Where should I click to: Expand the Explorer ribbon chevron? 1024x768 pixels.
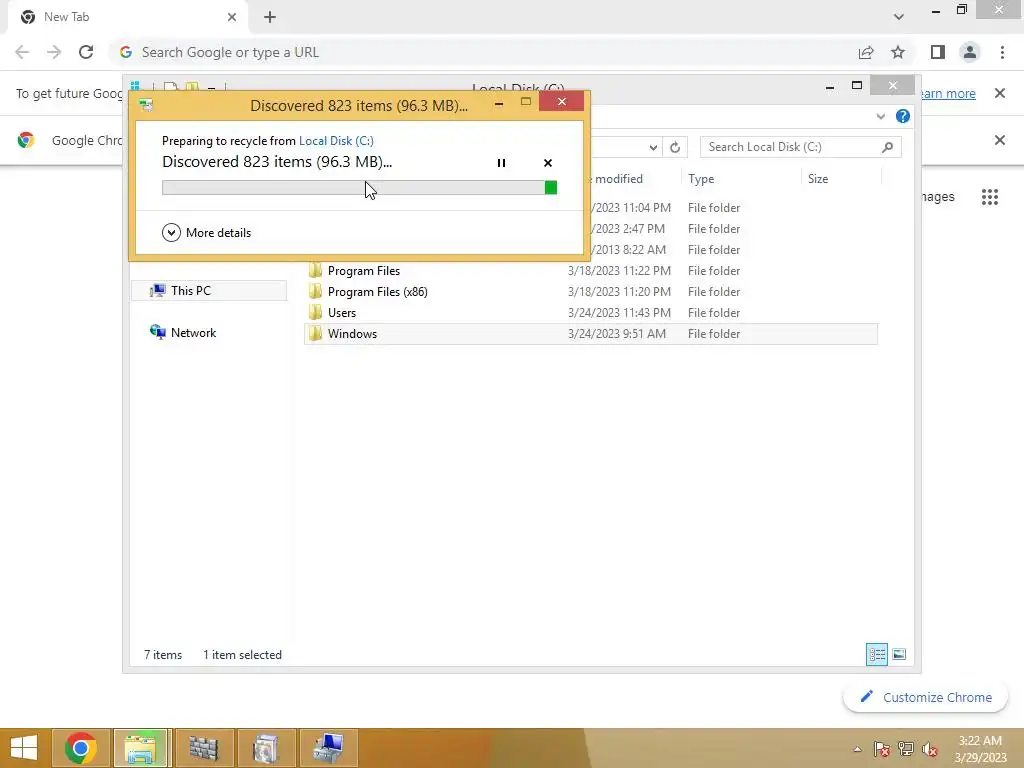pyautogui.click(x=880, y=116)
